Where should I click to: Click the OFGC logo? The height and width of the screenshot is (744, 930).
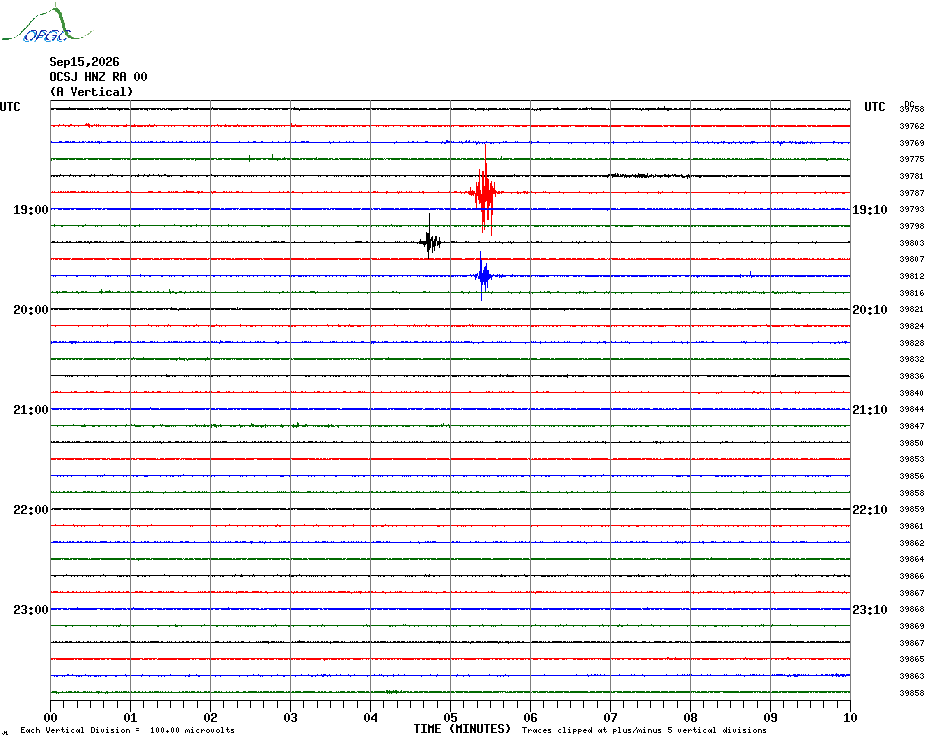(x=47, y=24)
